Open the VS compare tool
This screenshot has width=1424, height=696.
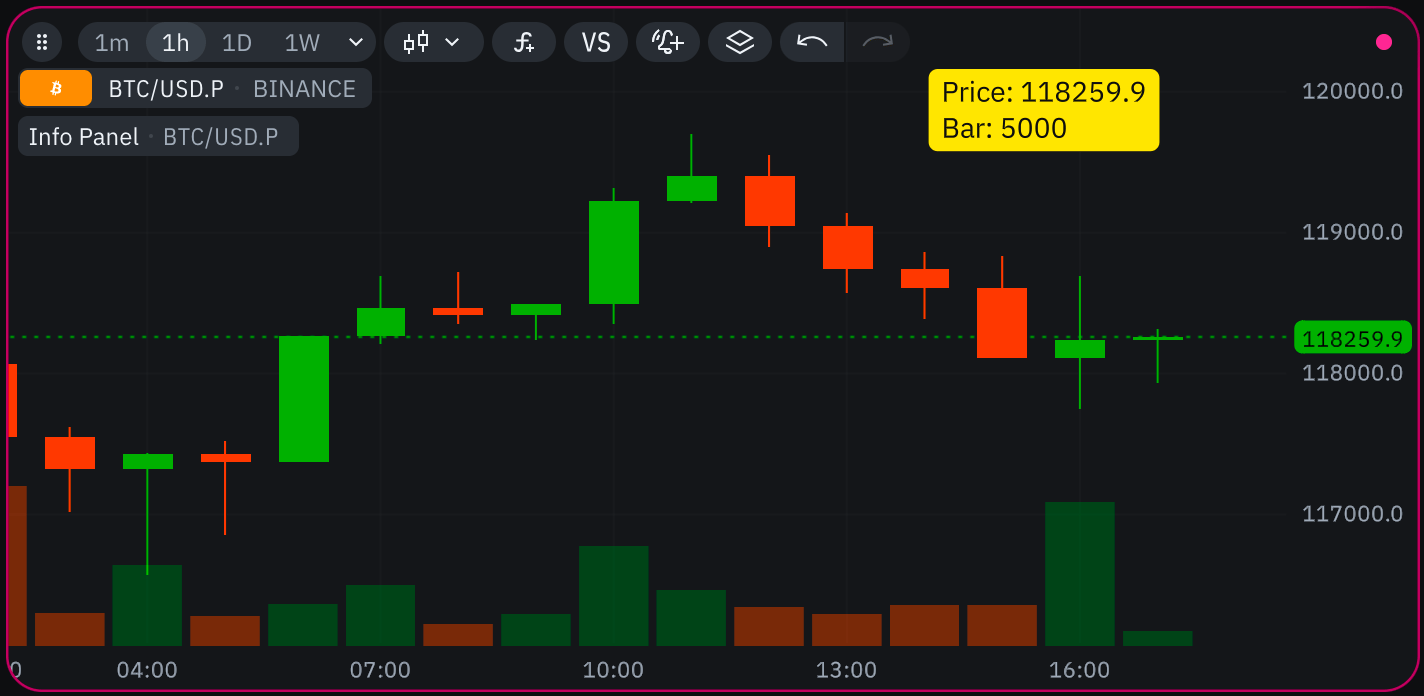click(x=596, y=42)
